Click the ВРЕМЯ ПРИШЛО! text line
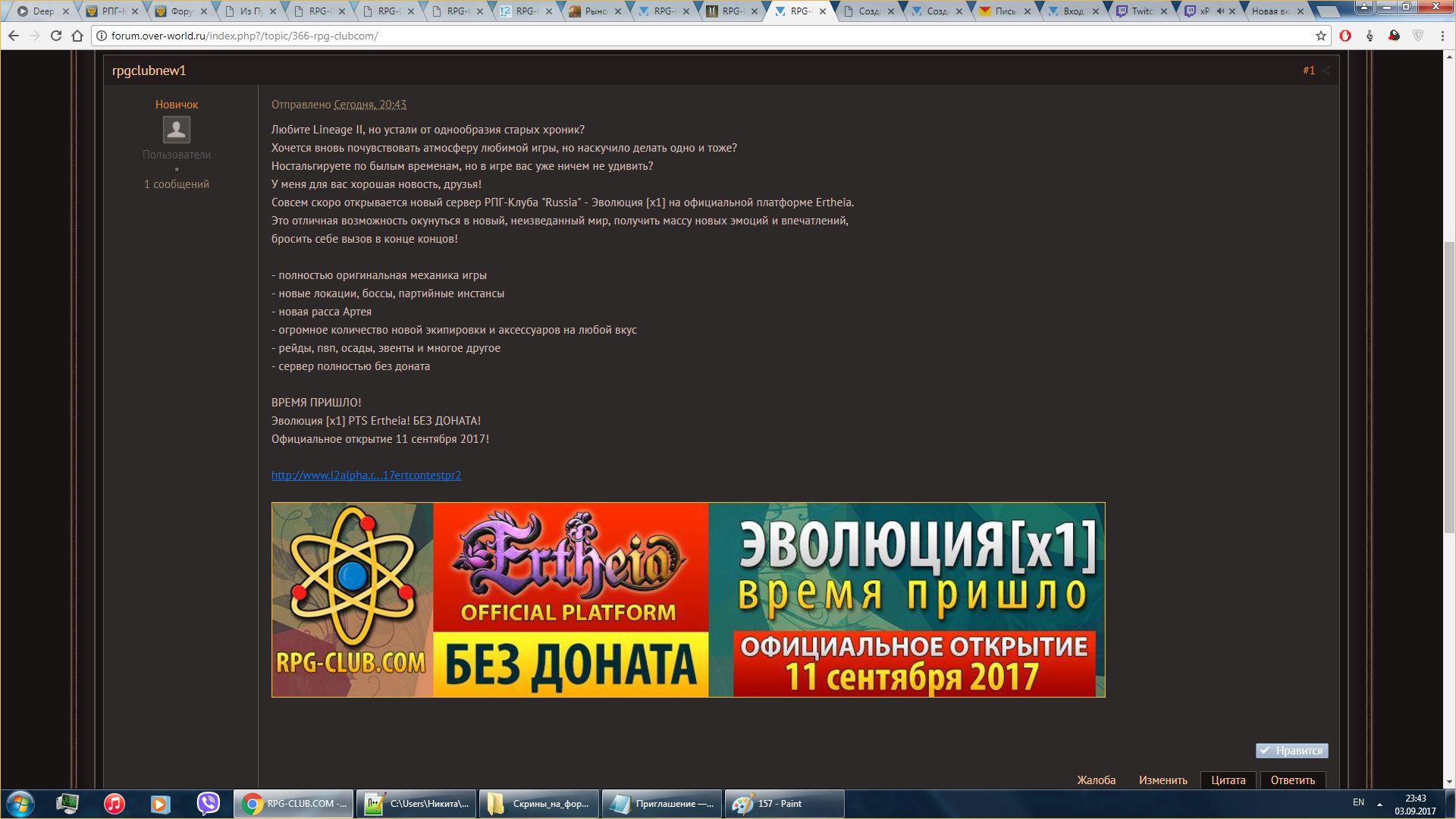 pyautogui.click(x=316, y=403)
